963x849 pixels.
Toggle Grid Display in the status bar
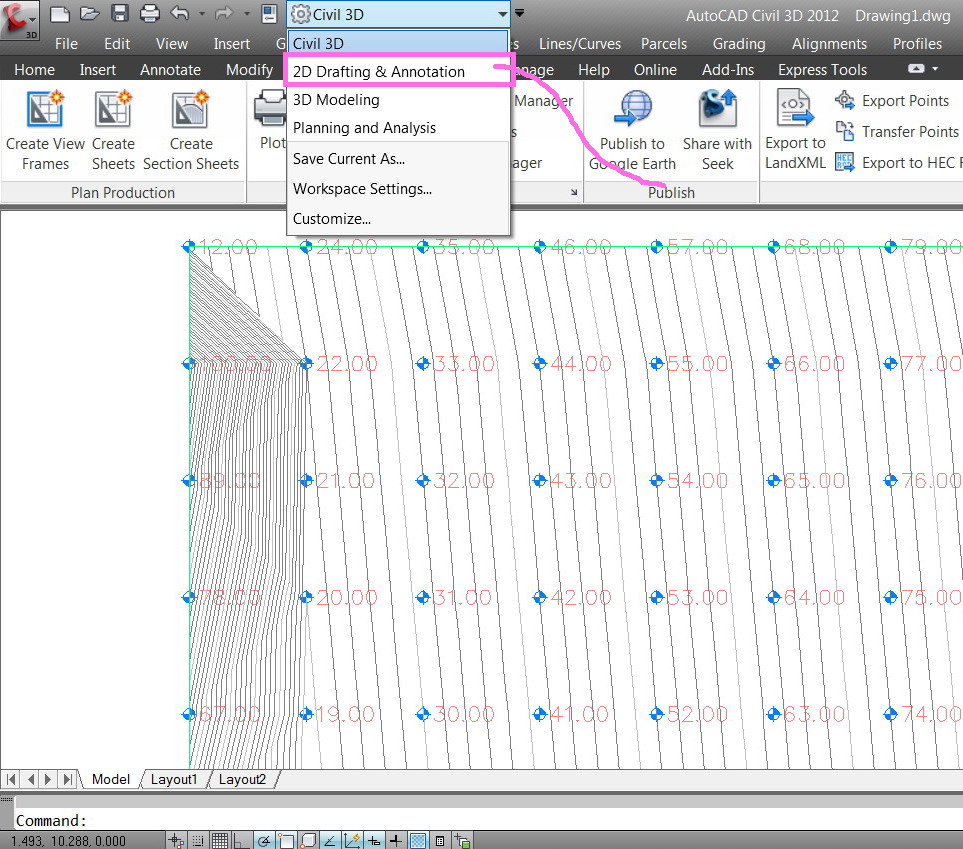click(x=220, y=840)
